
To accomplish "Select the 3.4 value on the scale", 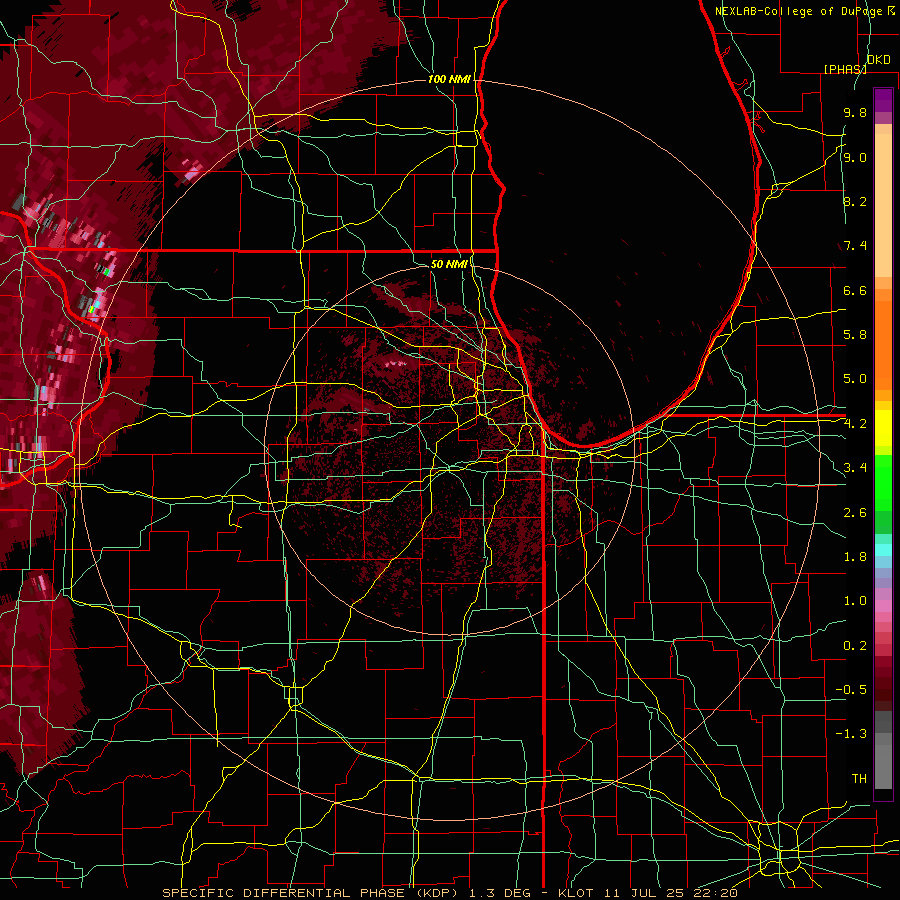I will pyautogui.click(x=855, y=468).
